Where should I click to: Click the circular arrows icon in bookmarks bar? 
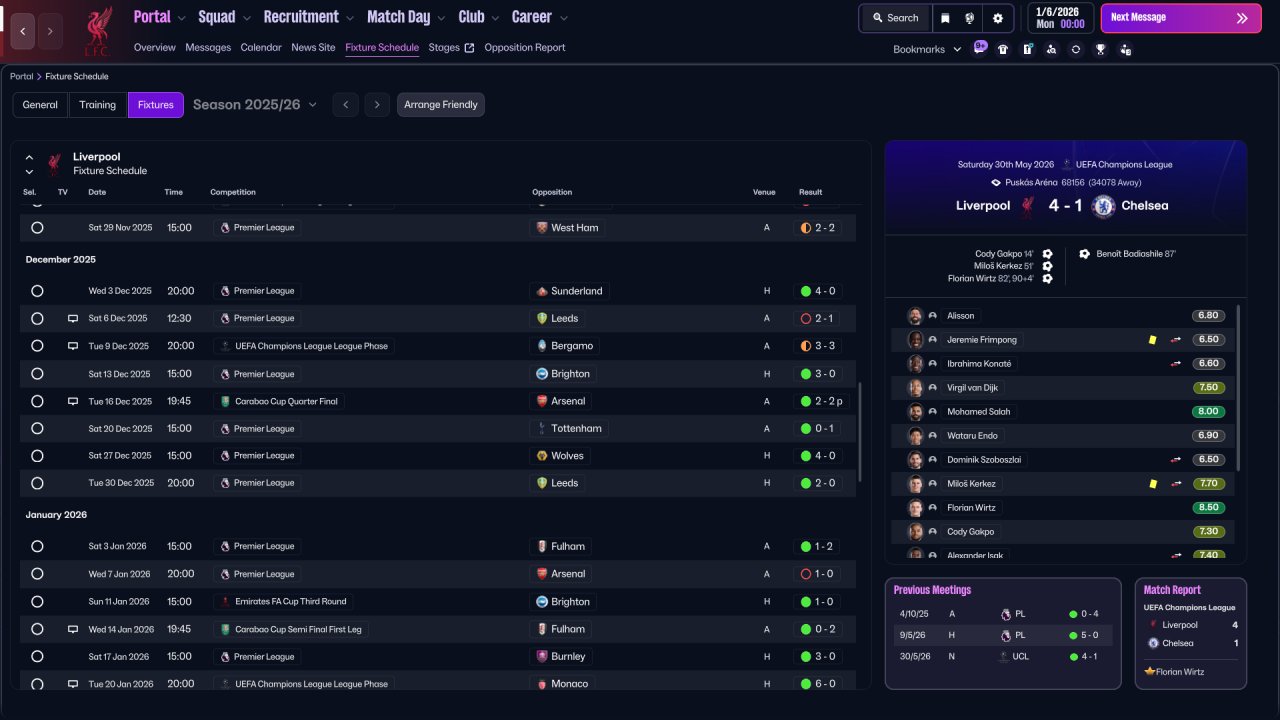[x=1076, y=49]
